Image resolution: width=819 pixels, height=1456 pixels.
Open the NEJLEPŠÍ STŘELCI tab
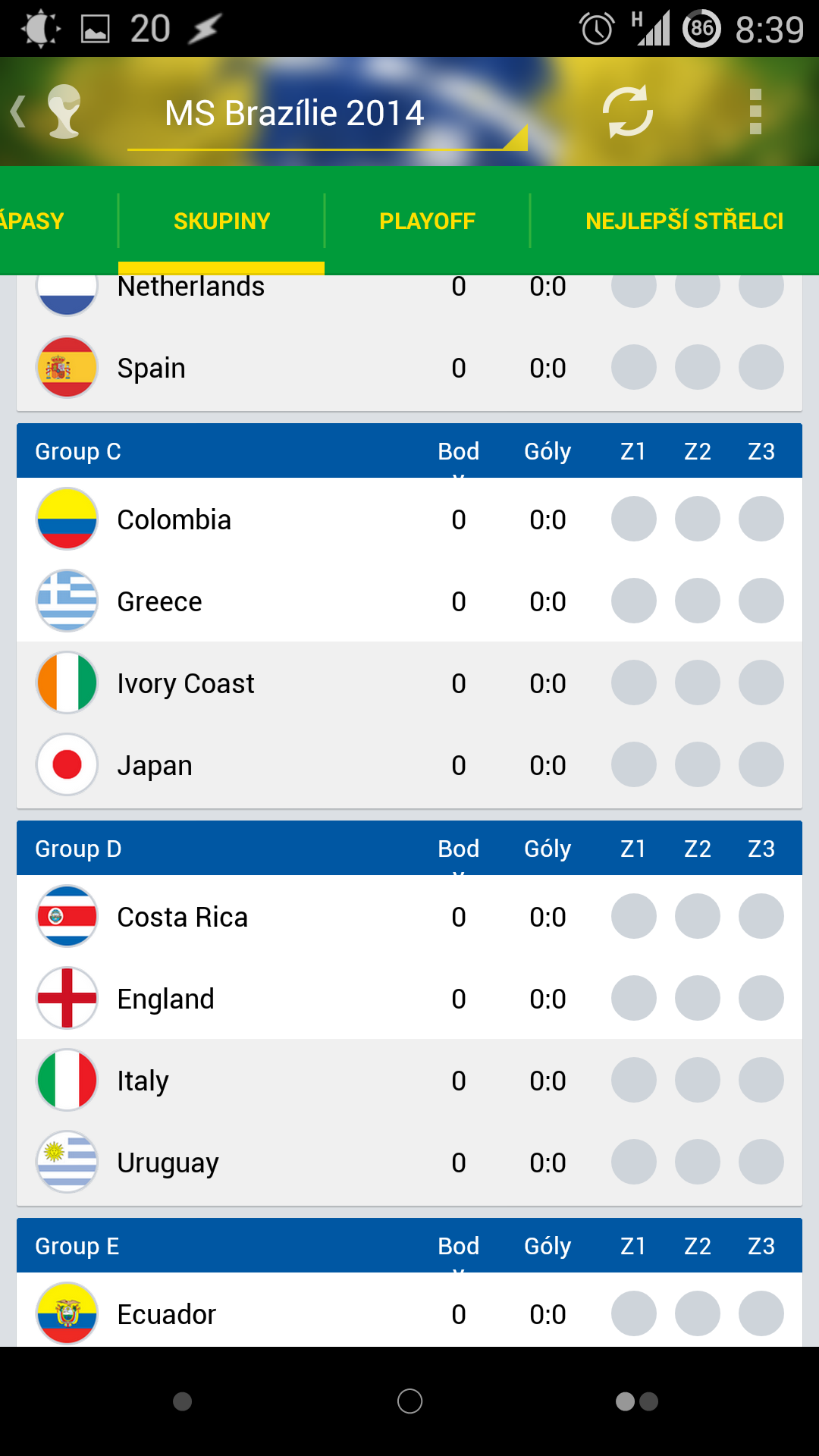[x=684, y=221]
